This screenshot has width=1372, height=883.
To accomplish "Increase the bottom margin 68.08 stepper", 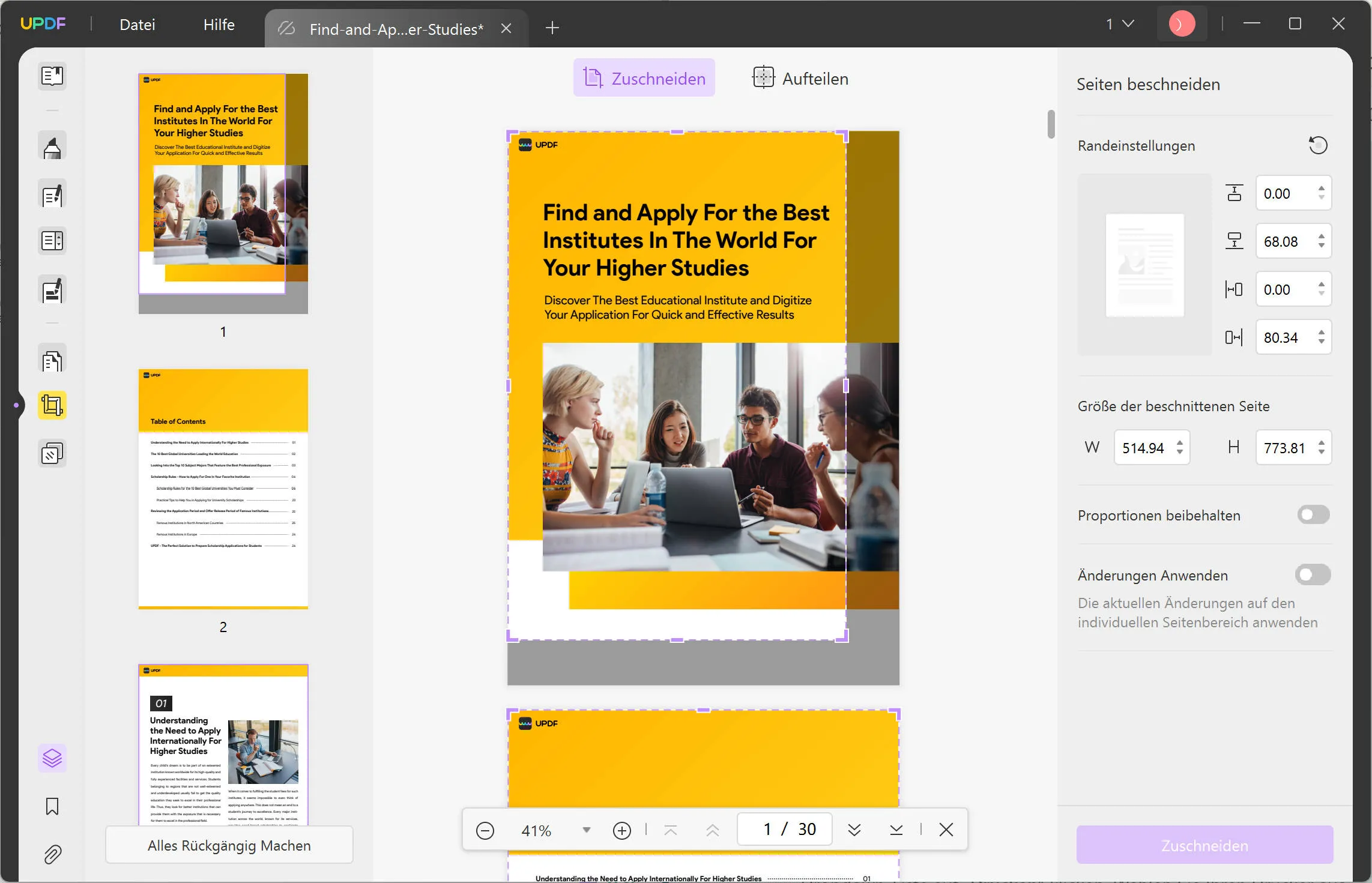I will pos(1322,237).
